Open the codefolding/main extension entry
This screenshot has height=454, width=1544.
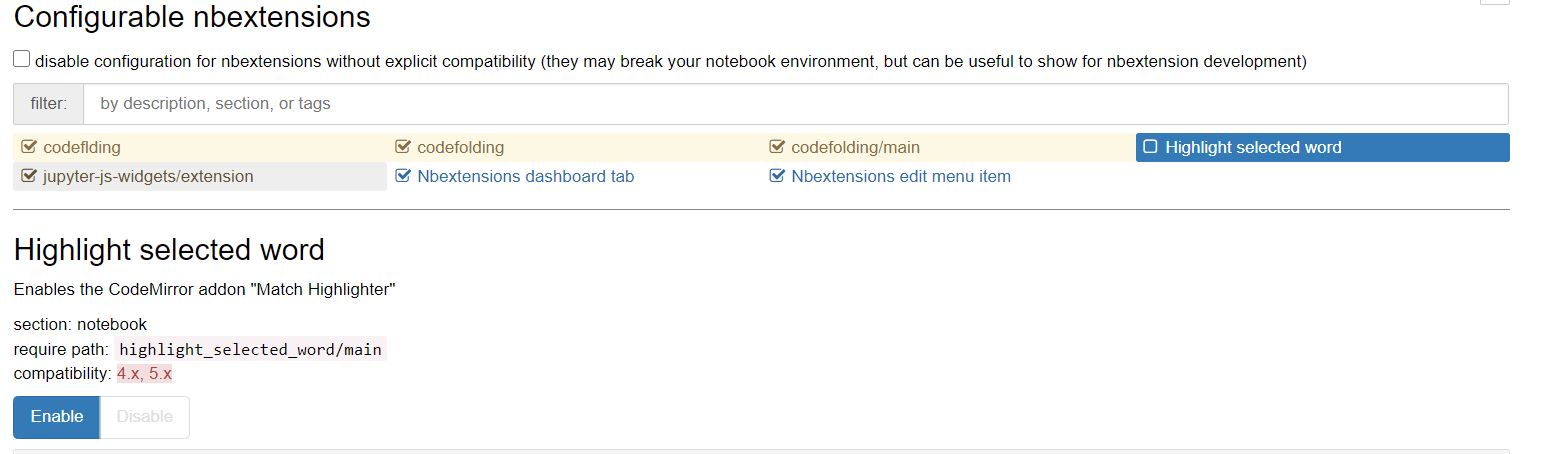tap(855, 148)
